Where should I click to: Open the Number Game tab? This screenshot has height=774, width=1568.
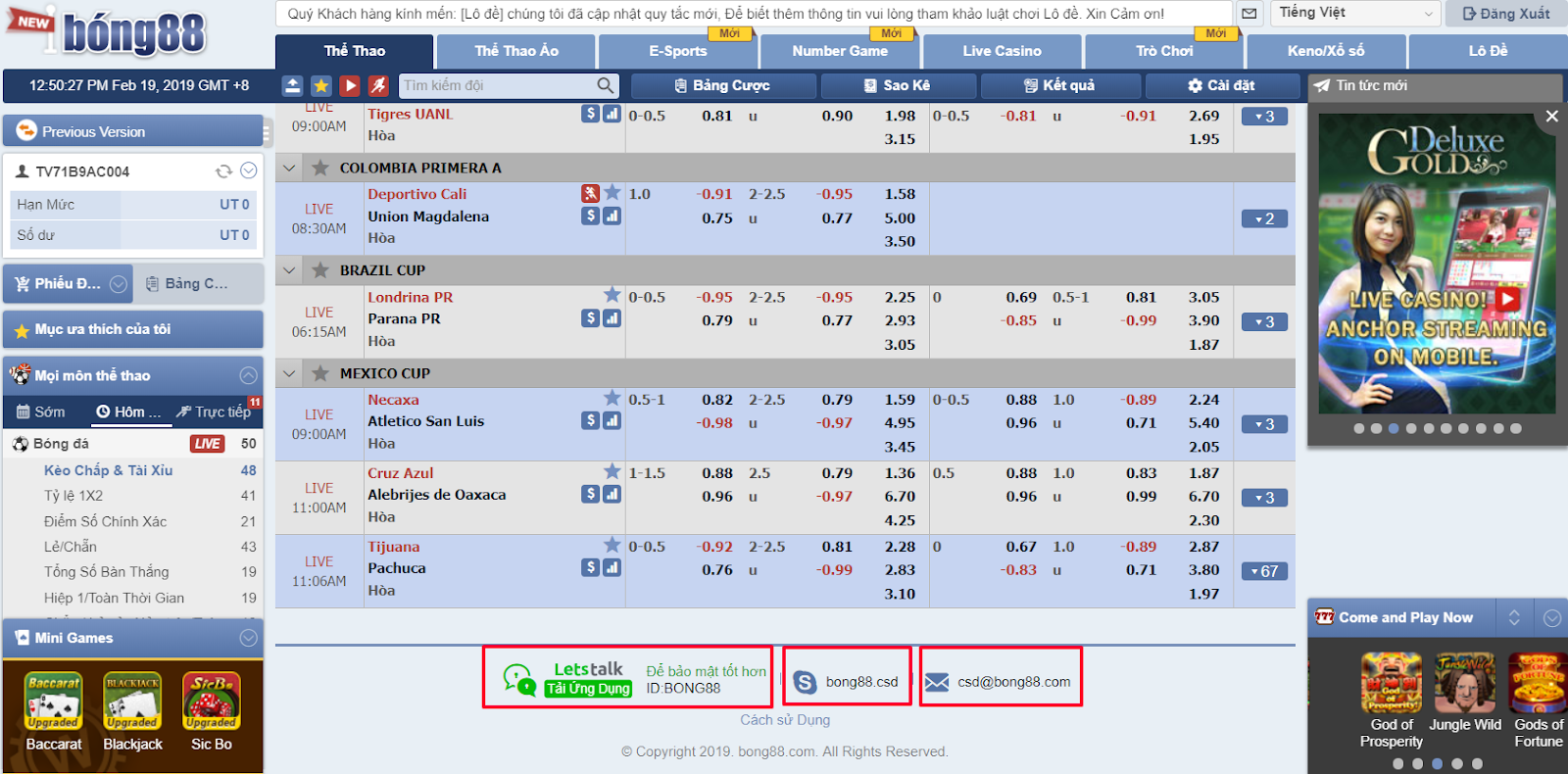(840, 51)
